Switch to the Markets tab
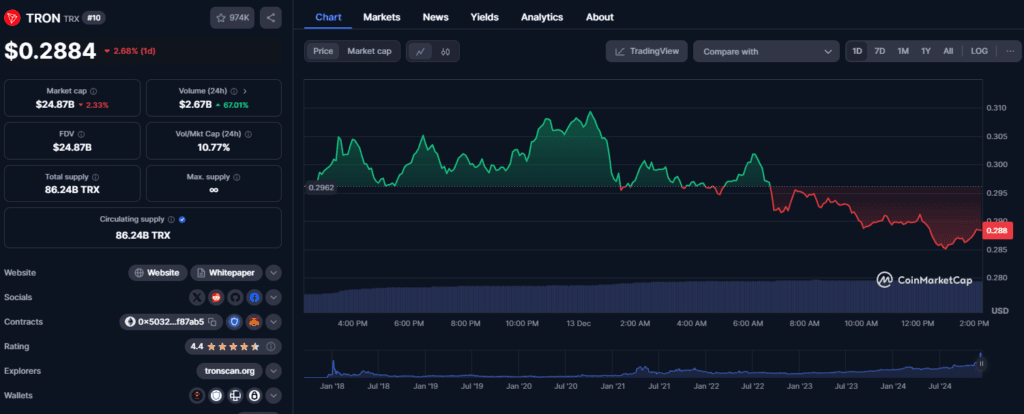1024x414 pixels. (382, 17)
